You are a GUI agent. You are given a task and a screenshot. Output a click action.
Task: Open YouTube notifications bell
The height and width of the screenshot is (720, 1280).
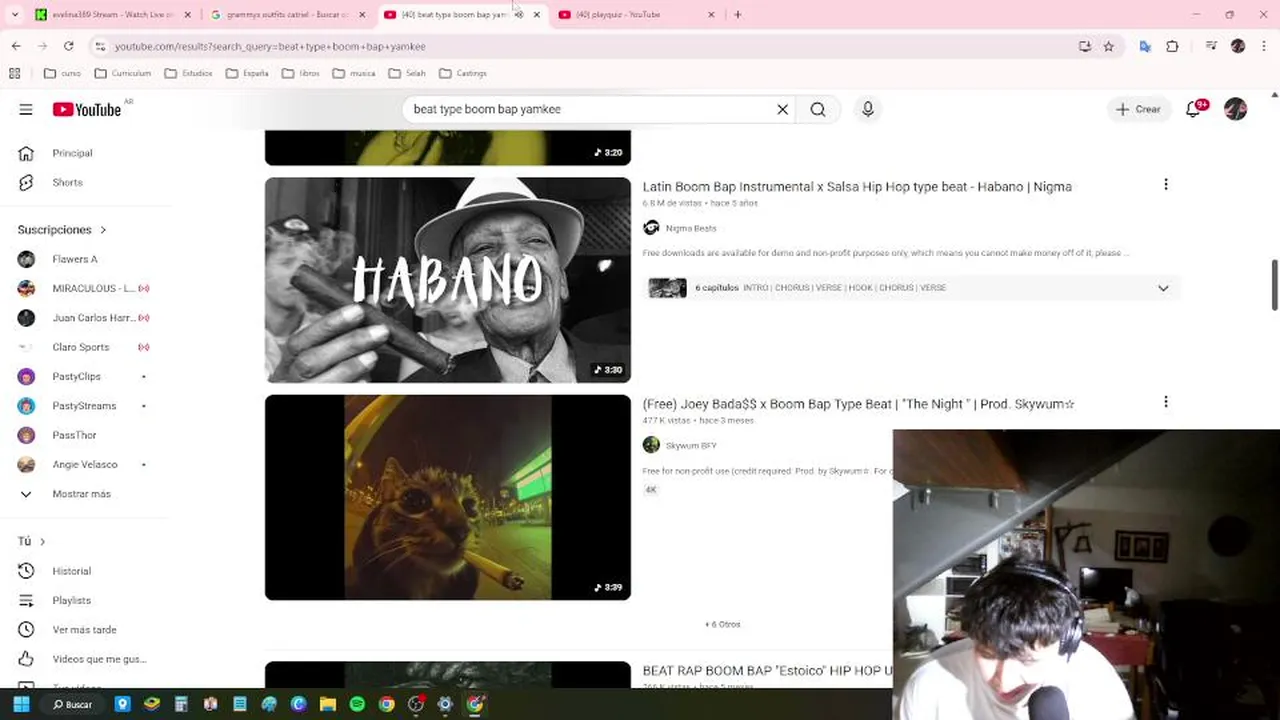pyautogui.click(x=1193, y=109)
